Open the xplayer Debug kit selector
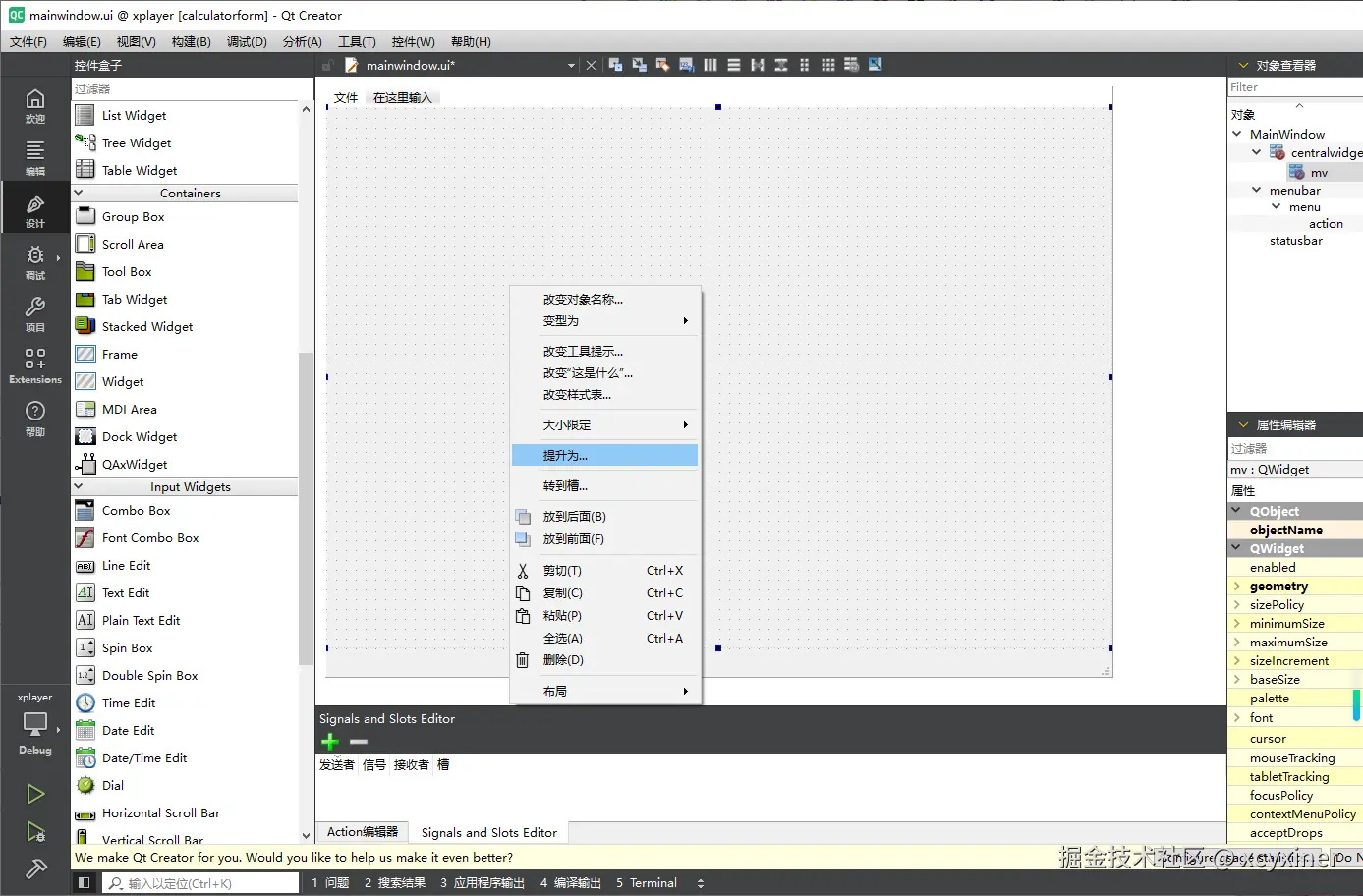The image size is (1363, 896). pos(34,724)
